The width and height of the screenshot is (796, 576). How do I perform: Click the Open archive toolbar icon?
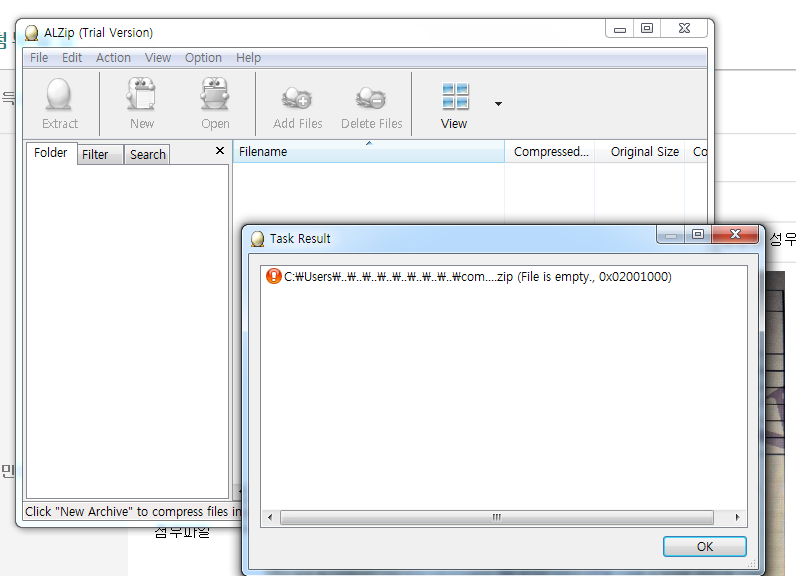(x=215, y=97)
